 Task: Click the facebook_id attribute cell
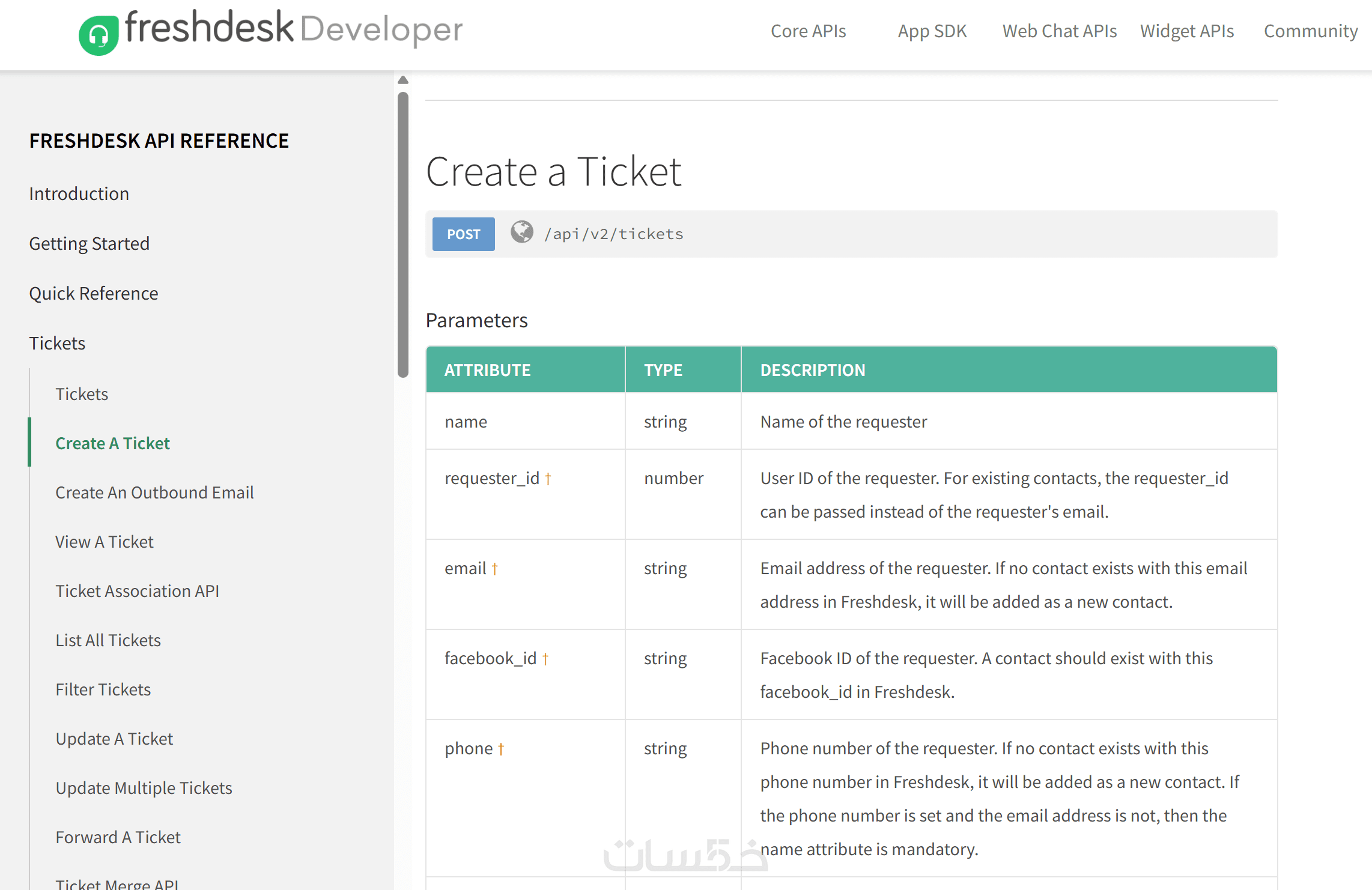pos(526,674)
